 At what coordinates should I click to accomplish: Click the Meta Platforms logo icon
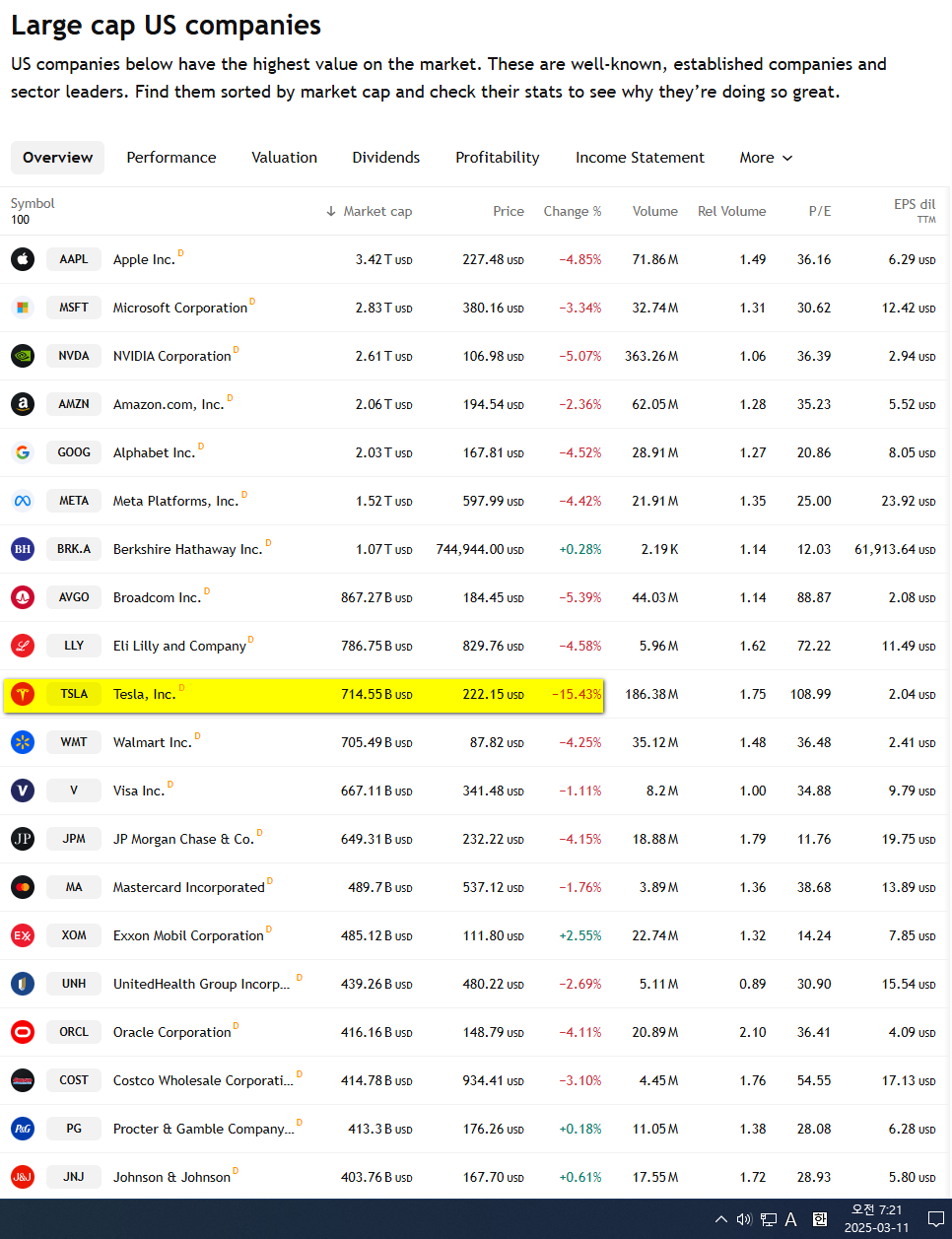pos(23,501)
